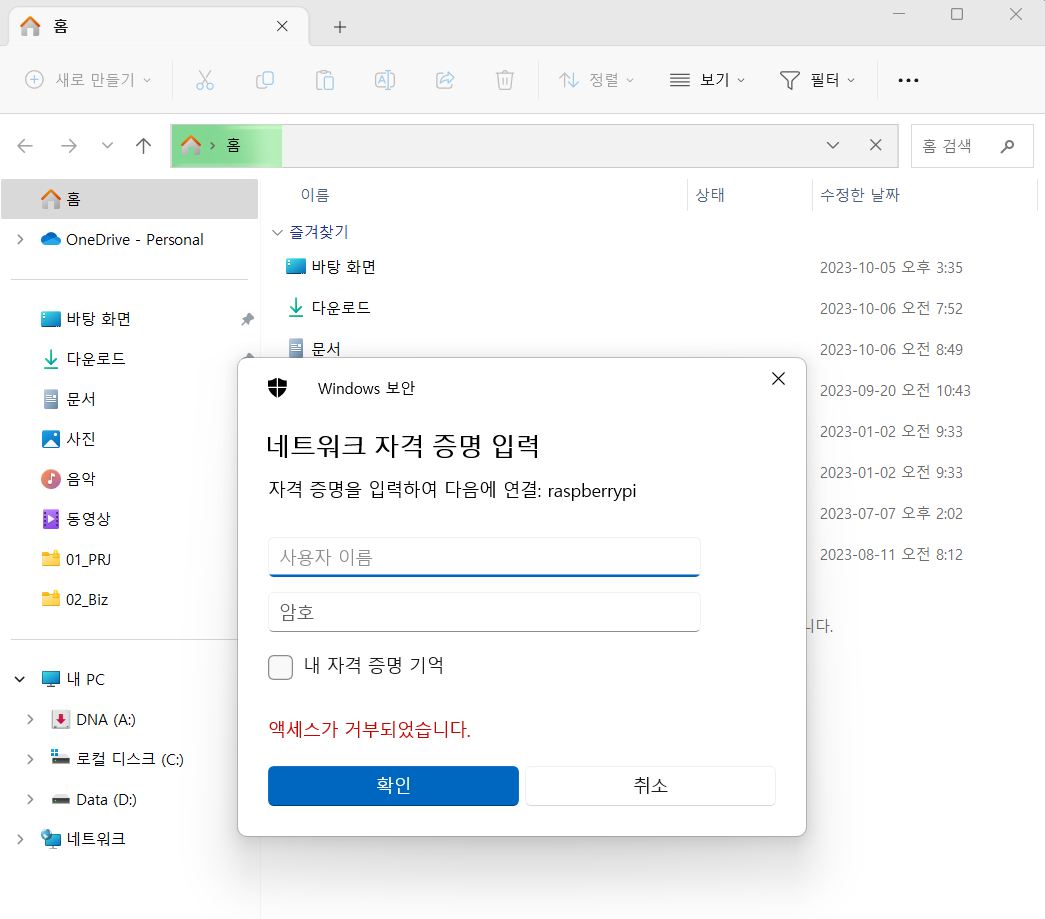1045x919 pixels.
Task: Close the Windows 보안 dialog
Action: [x=778, y=379]
